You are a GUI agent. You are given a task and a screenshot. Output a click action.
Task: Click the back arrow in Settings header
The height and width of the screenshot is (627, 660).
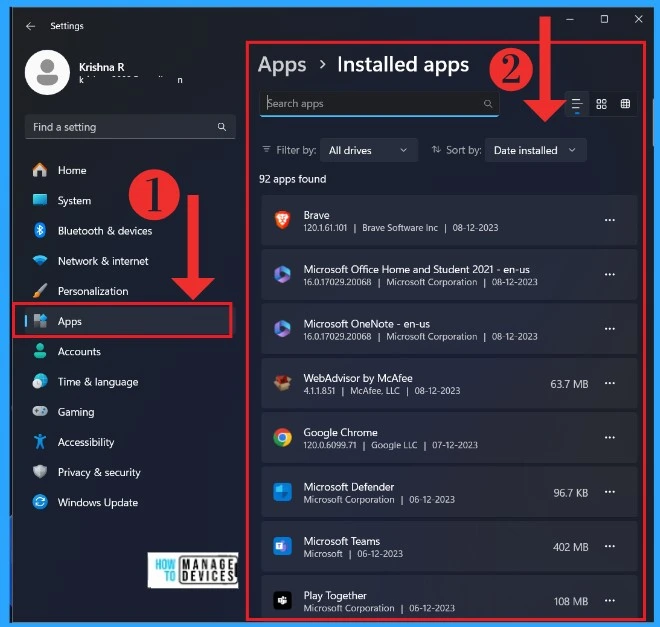[x=30, y=26]
